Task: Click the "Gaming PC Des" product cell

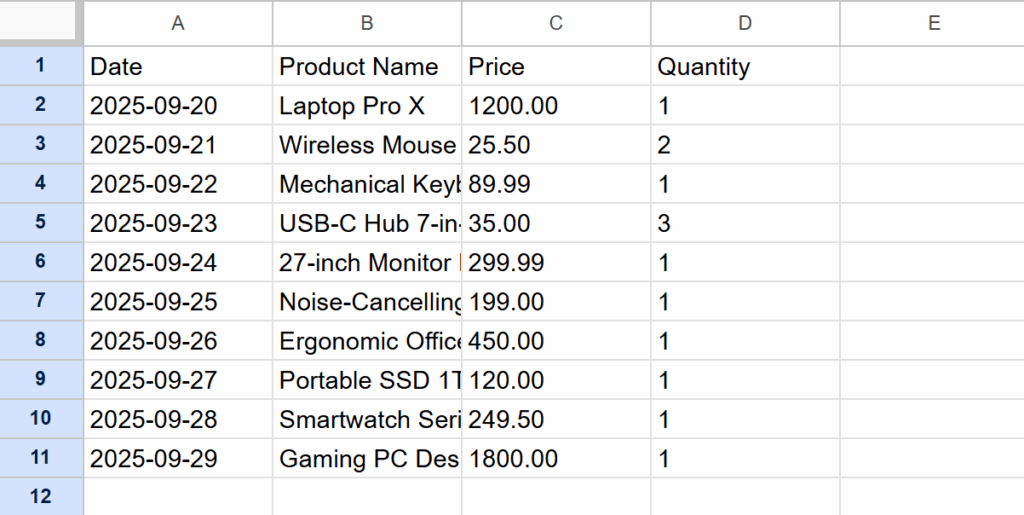Action: (x=367, y=459)
